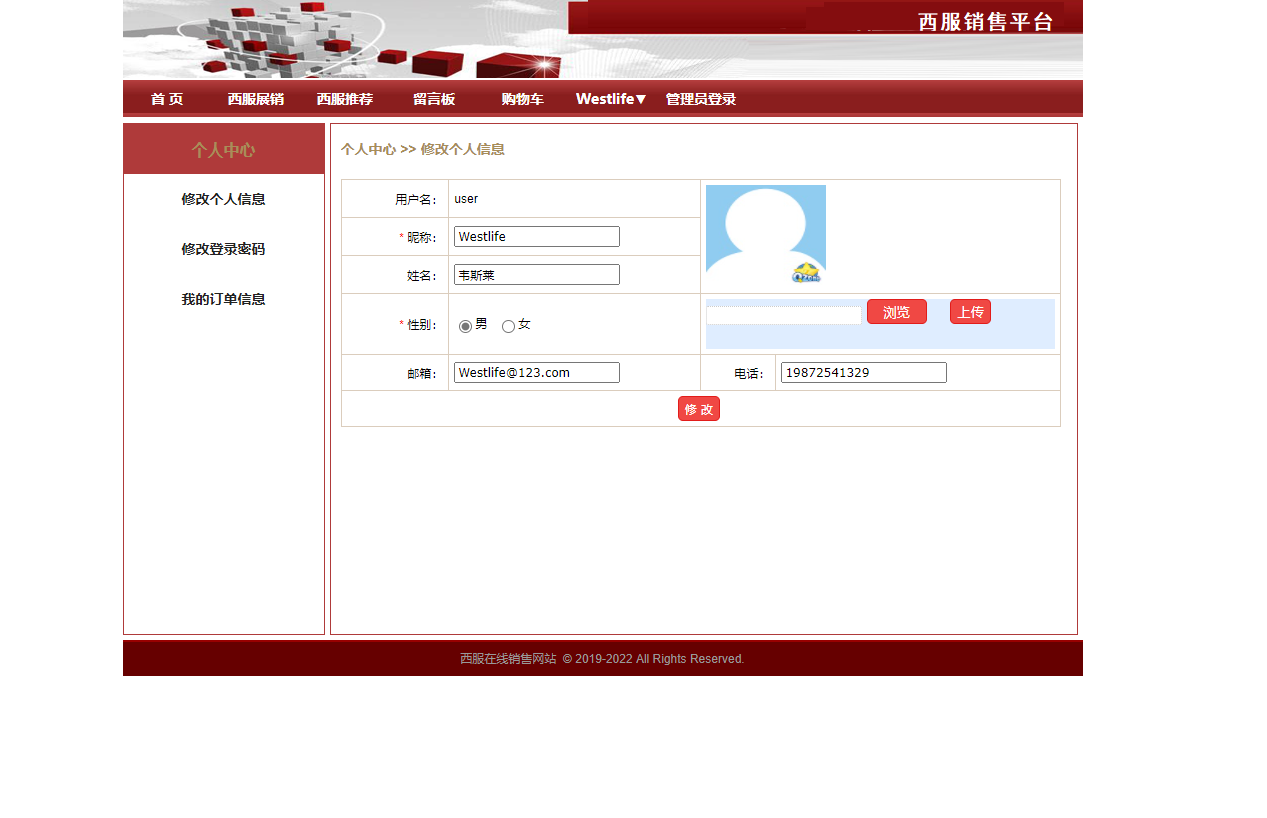The image size is (1267, 818).
Task: Open the 留言板 message board
Action: point(433,98)
